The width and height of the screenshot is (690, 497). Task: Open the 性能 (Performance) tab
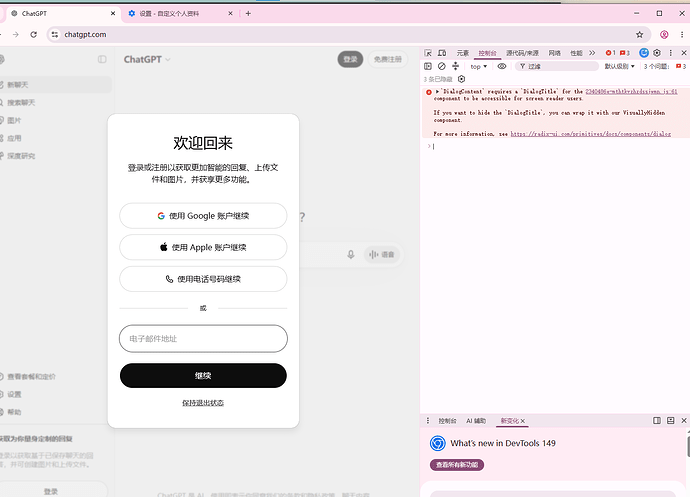tap(576, 53)
